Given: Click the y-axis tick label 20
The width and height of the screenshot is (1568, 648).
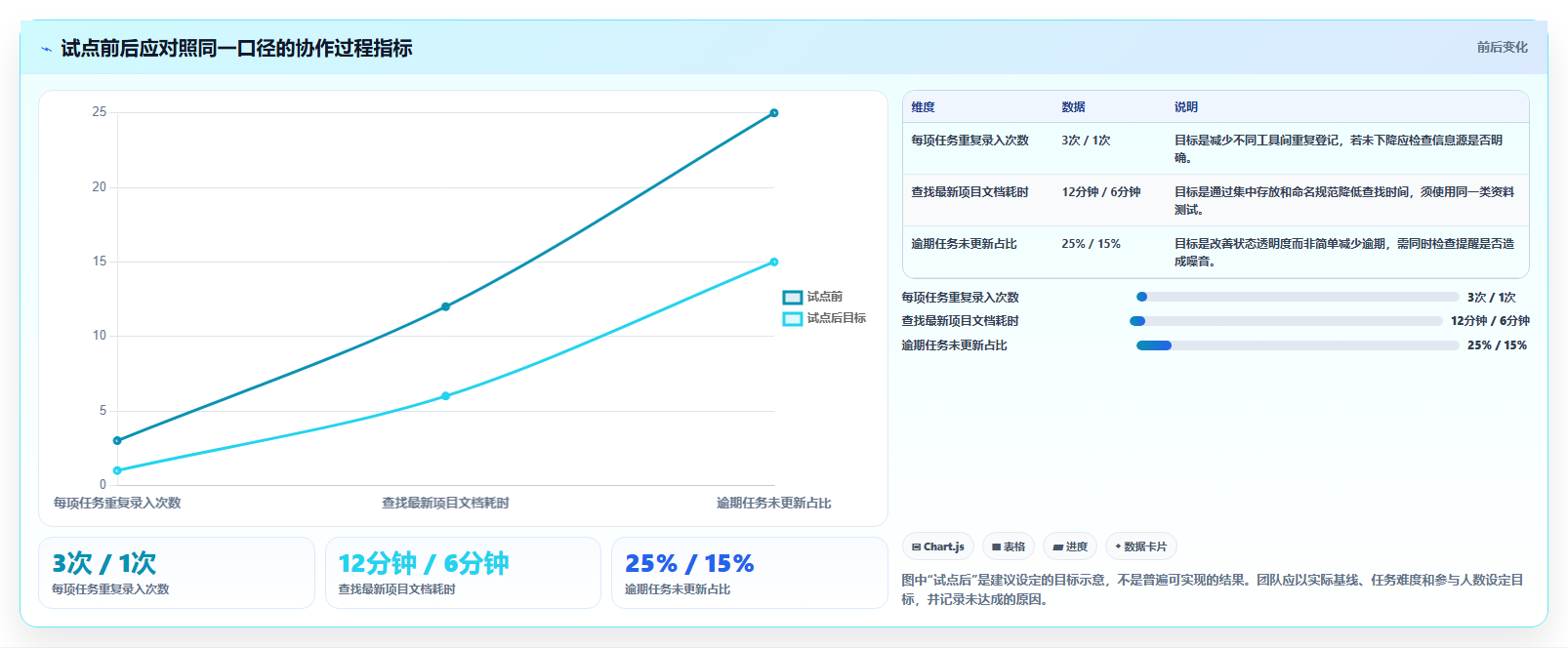Looking at the screenshot, I should pos(100,186).
